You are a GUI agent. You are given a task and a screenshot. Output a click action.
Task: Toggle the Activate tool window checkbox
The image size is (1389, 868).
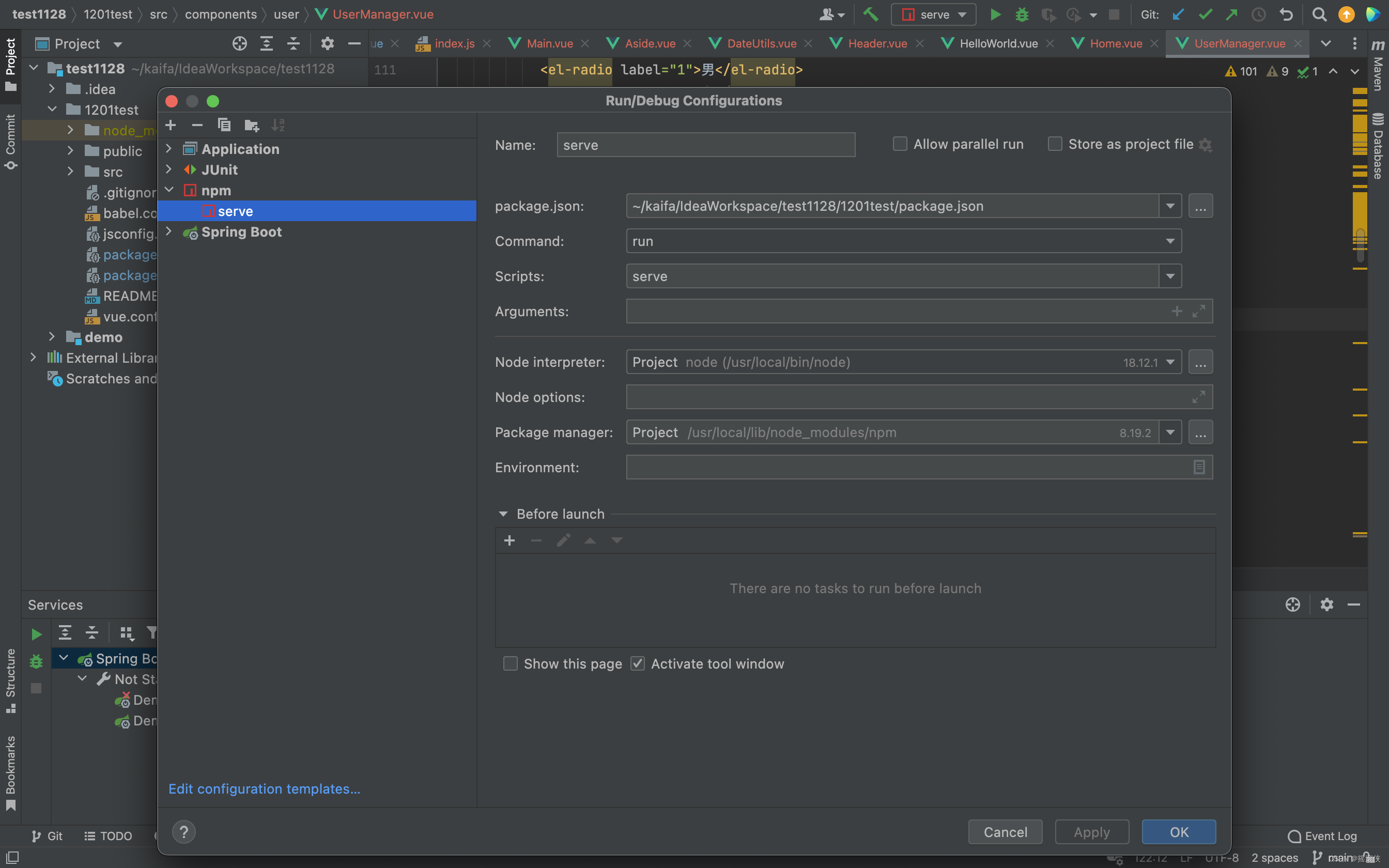click(637, 663)
